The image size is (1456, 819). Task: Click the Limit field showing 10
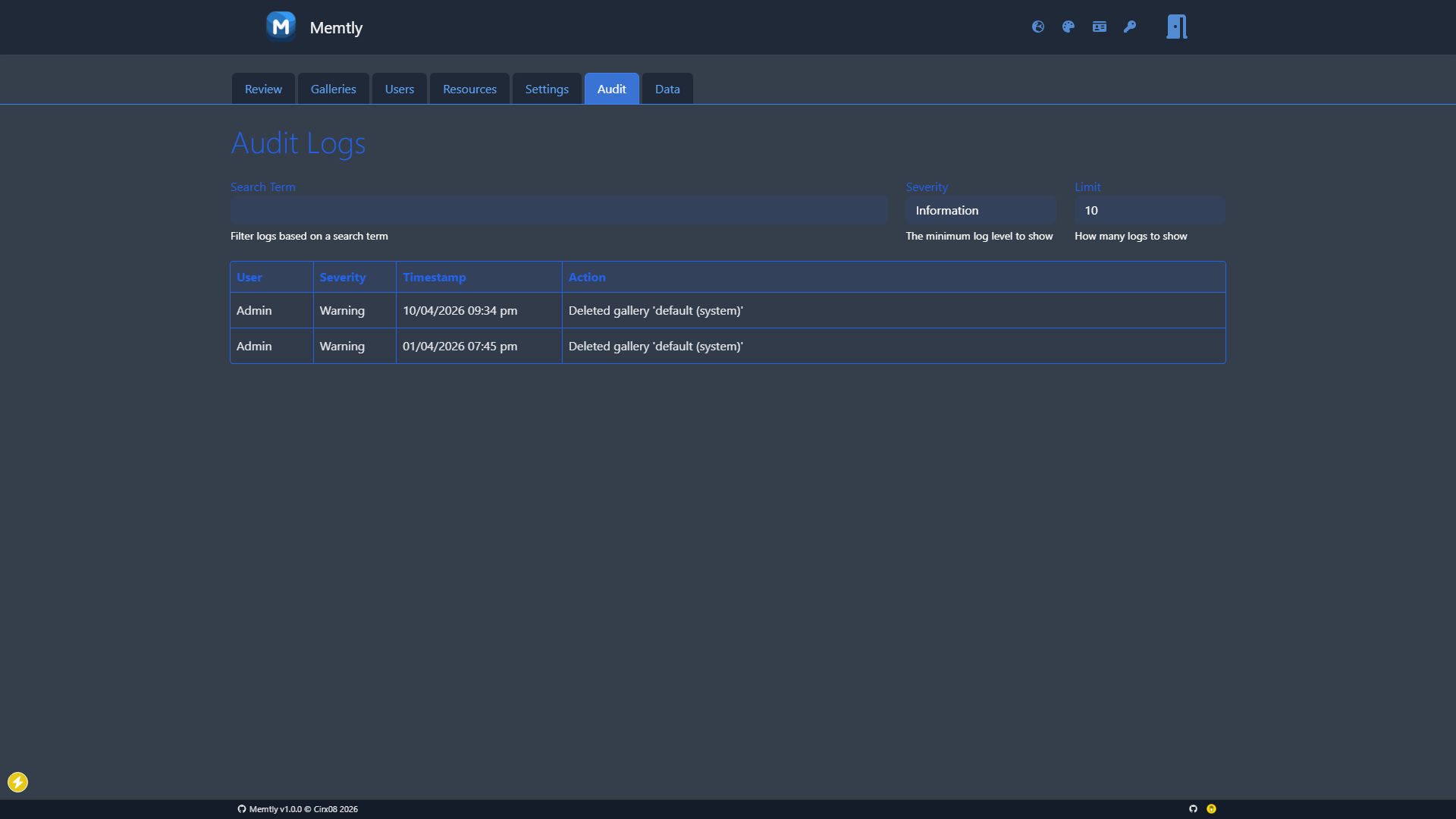pyautogui.click(x=1150, y=210)
